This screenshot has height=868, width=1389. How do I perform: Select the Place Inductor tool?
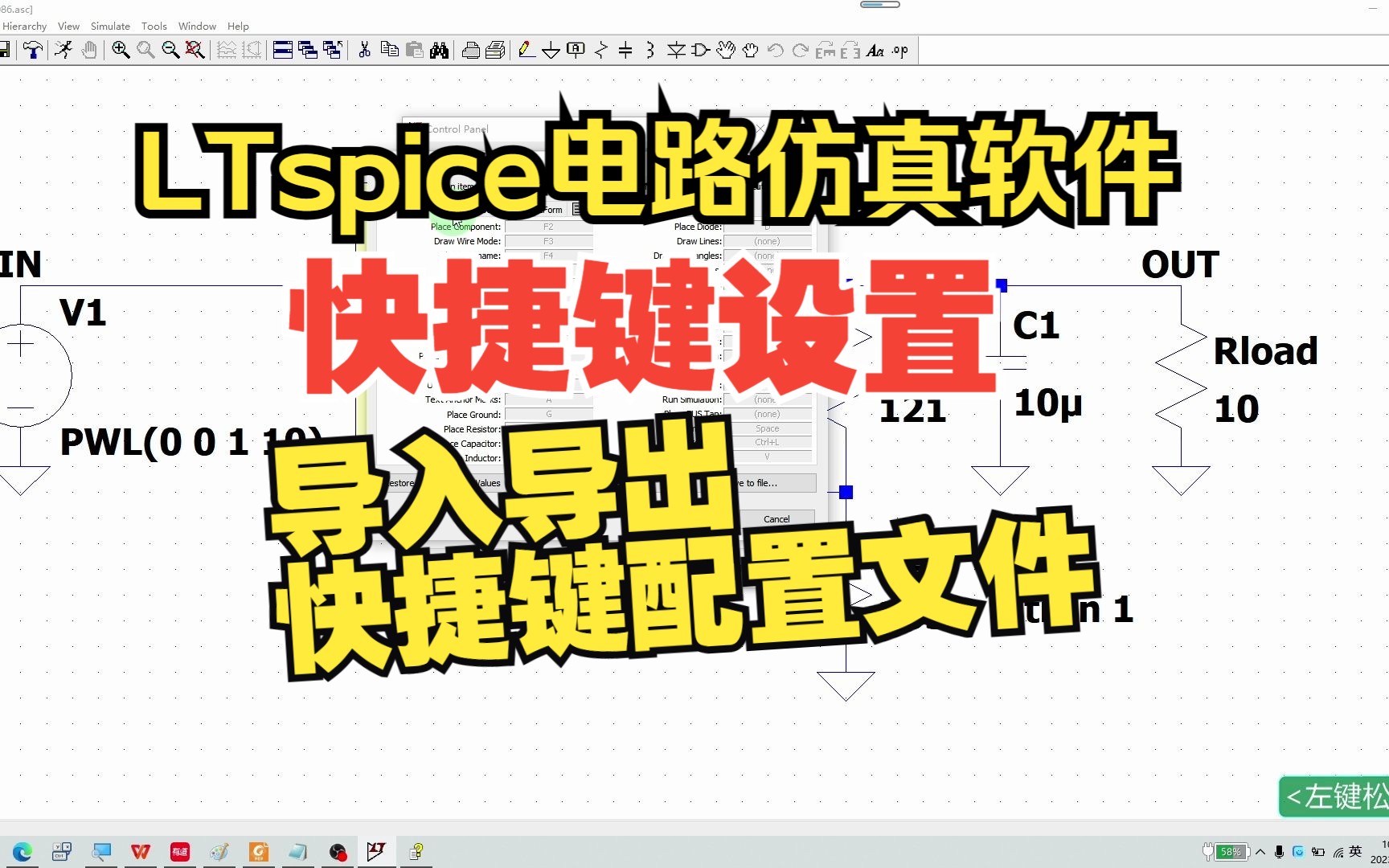click(649, 51)
